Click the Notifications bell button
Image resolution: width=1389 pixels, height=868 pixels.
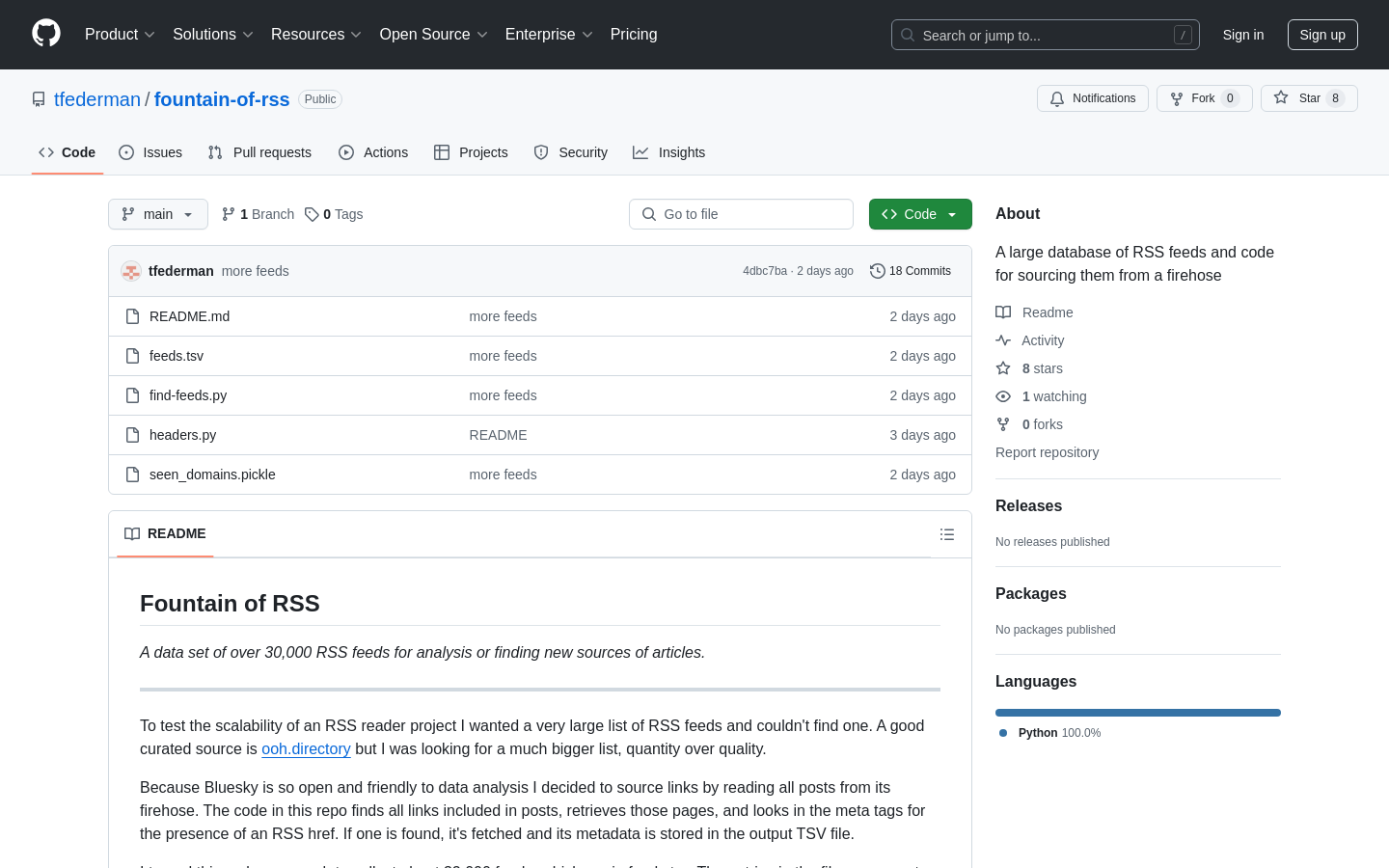click(x=1092, y=98)
